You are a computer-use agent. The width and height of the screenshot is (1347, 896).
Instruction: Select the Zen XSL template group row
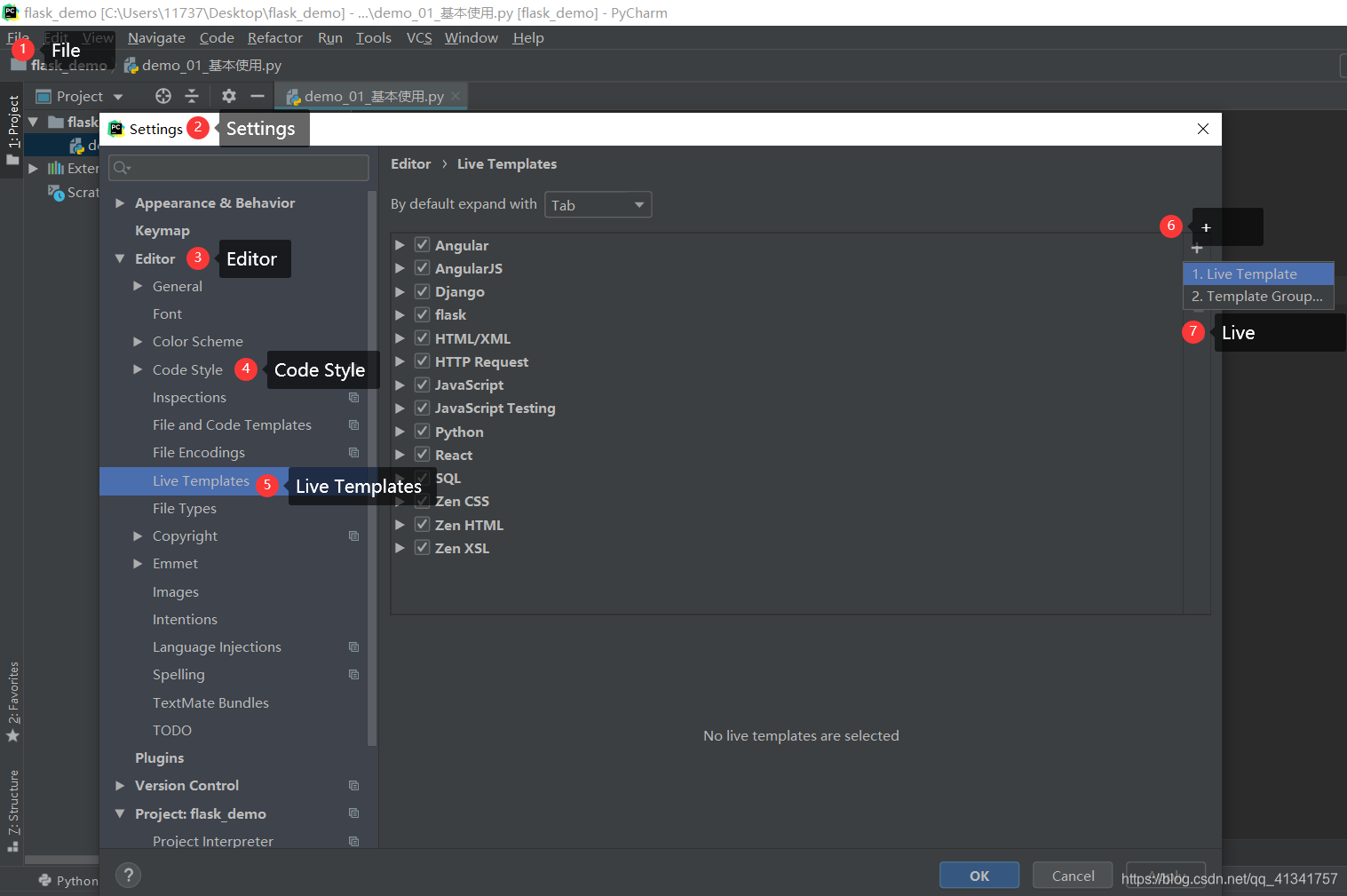[x=462, y=549]
